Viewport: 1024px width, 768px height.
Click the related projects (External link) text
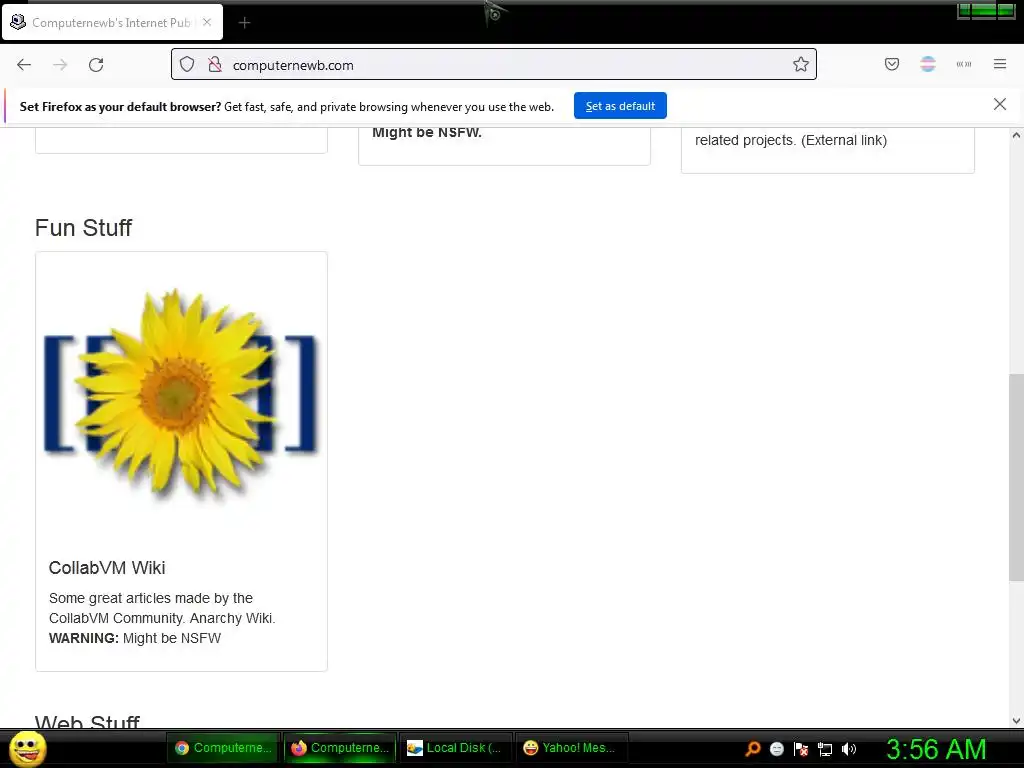tap(791, 140)
